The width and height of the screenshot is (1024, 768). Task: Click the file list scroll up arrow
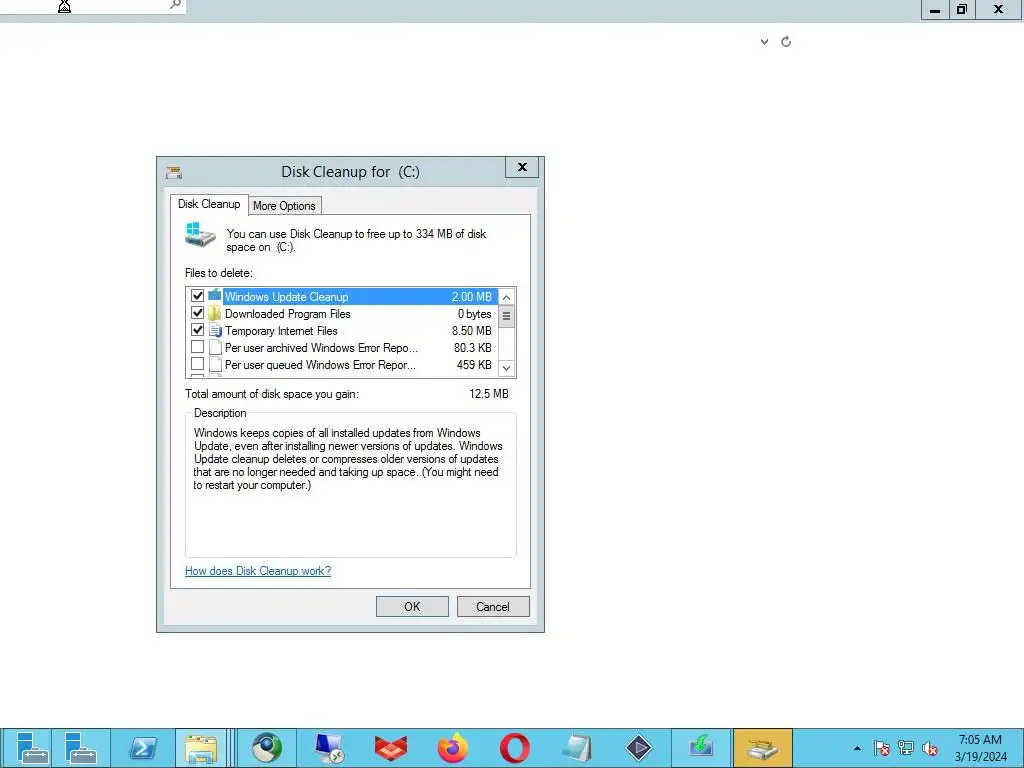(506, 297)
